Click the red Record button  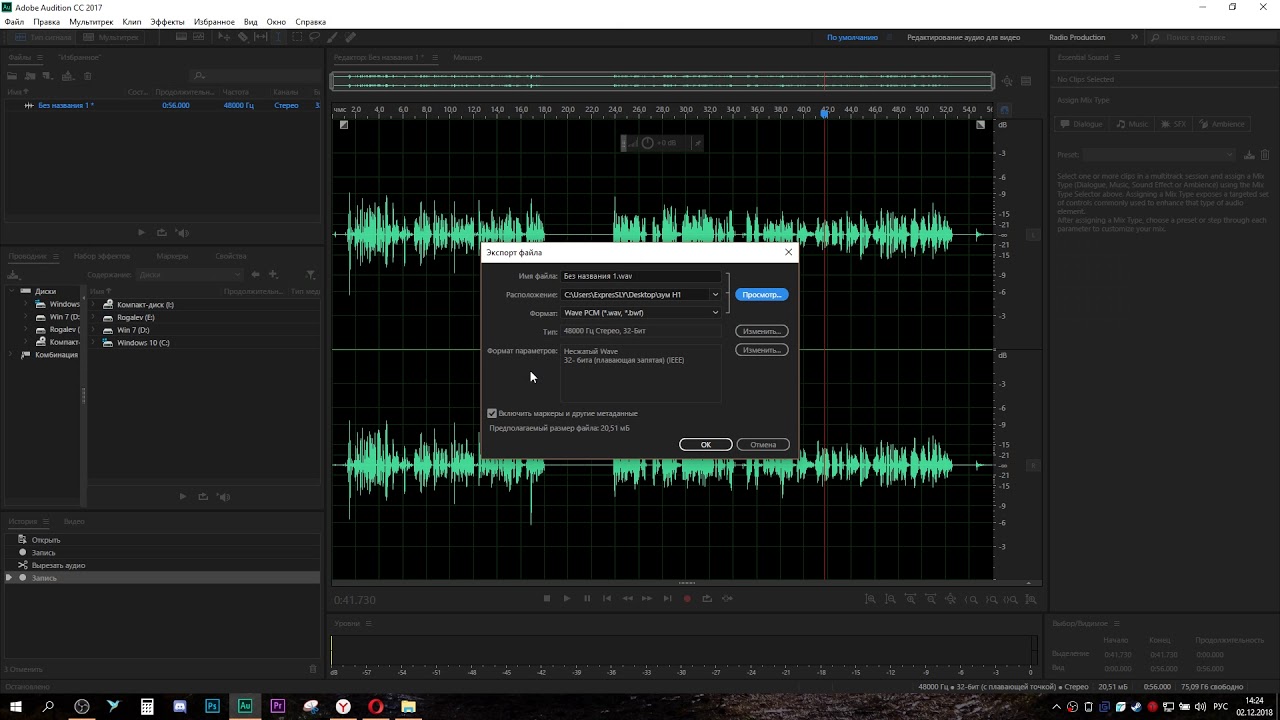point(687,598)
